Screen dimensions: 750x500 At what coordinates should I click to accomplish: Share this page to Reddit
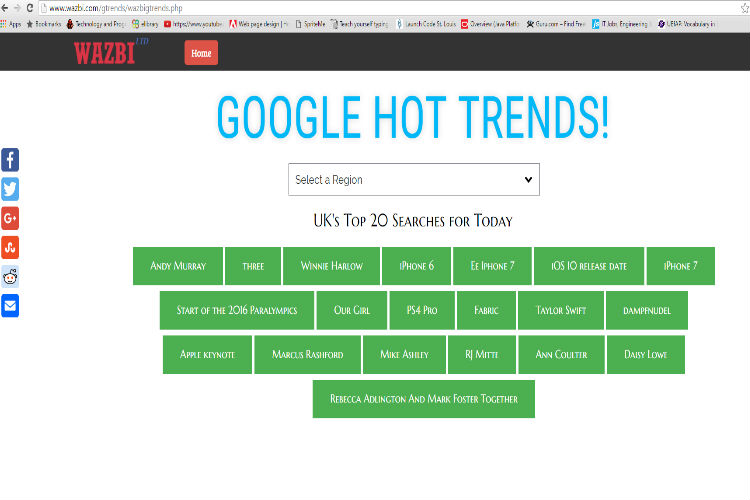click(x=10, y=277)
